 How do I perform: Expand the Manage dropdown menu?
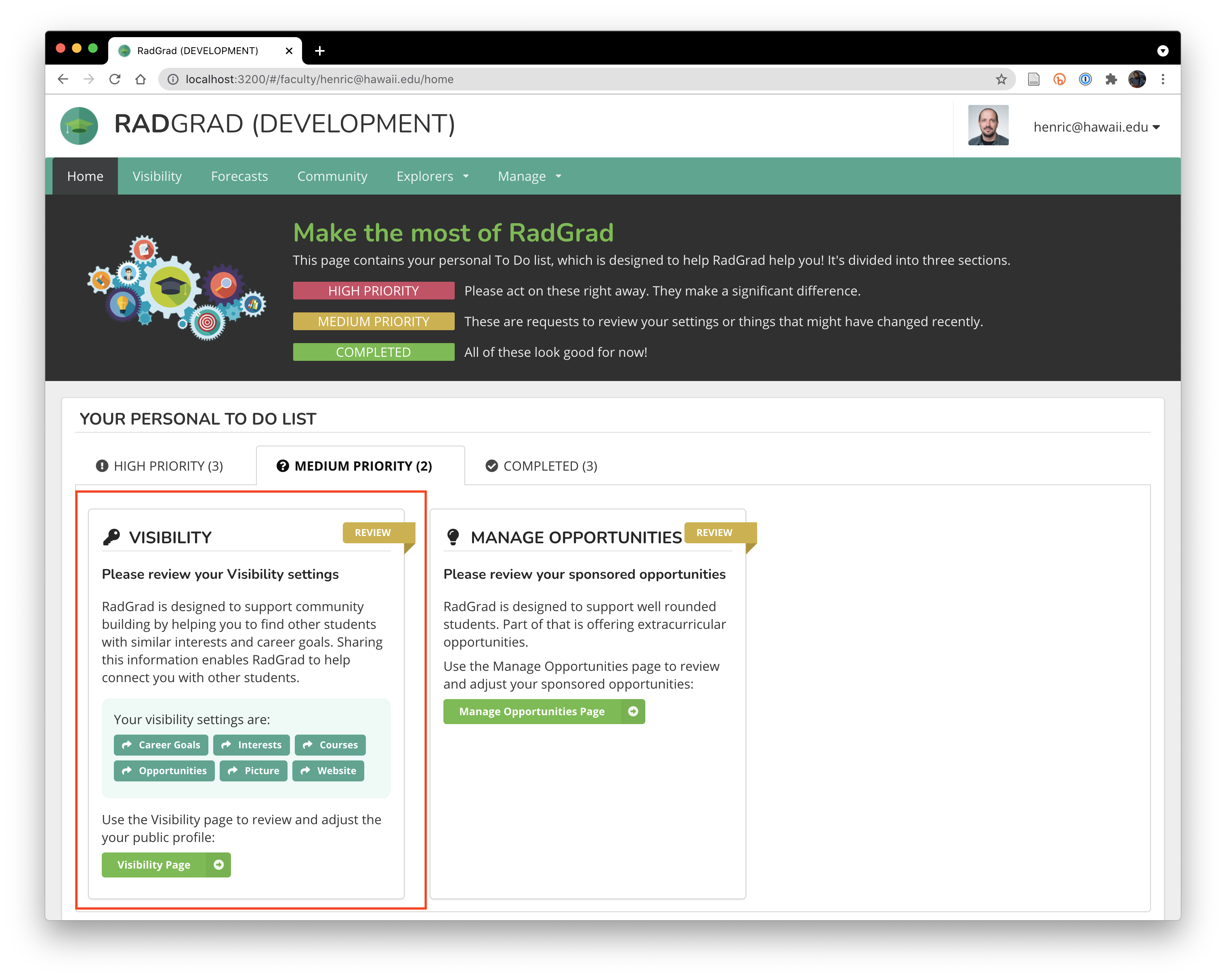click(x=529, y=176)
